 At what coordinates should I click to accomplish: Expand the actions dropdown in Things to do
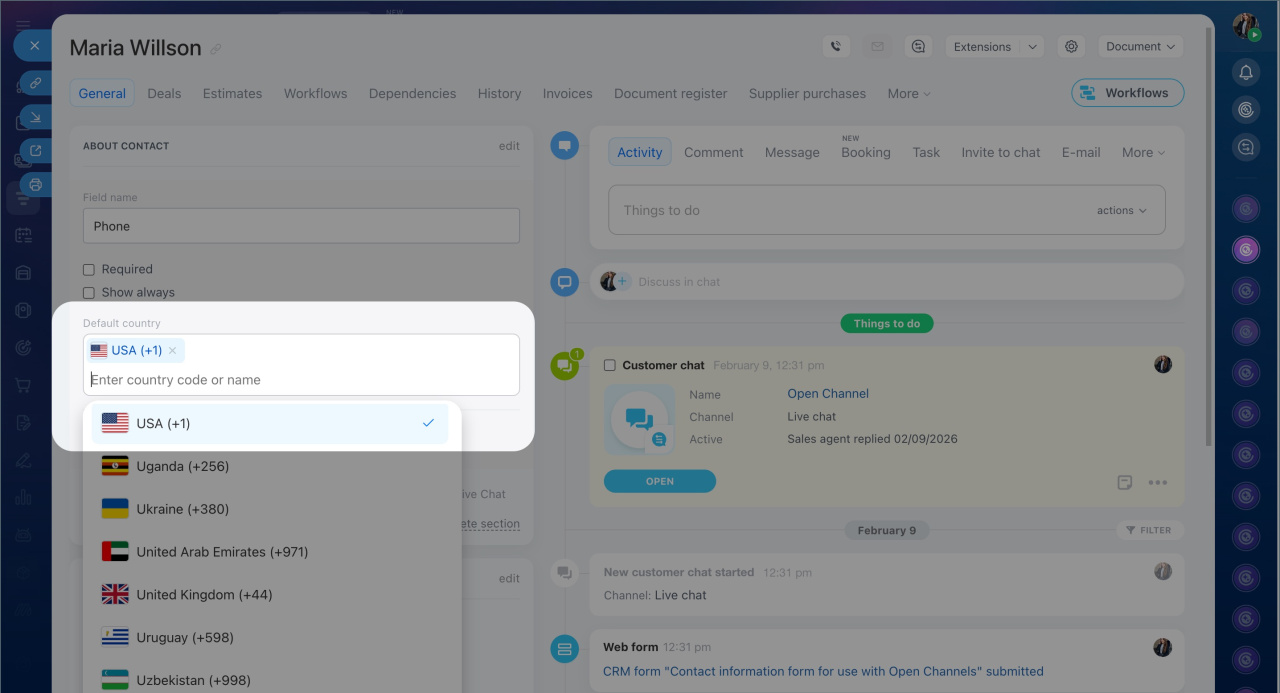1121,210
